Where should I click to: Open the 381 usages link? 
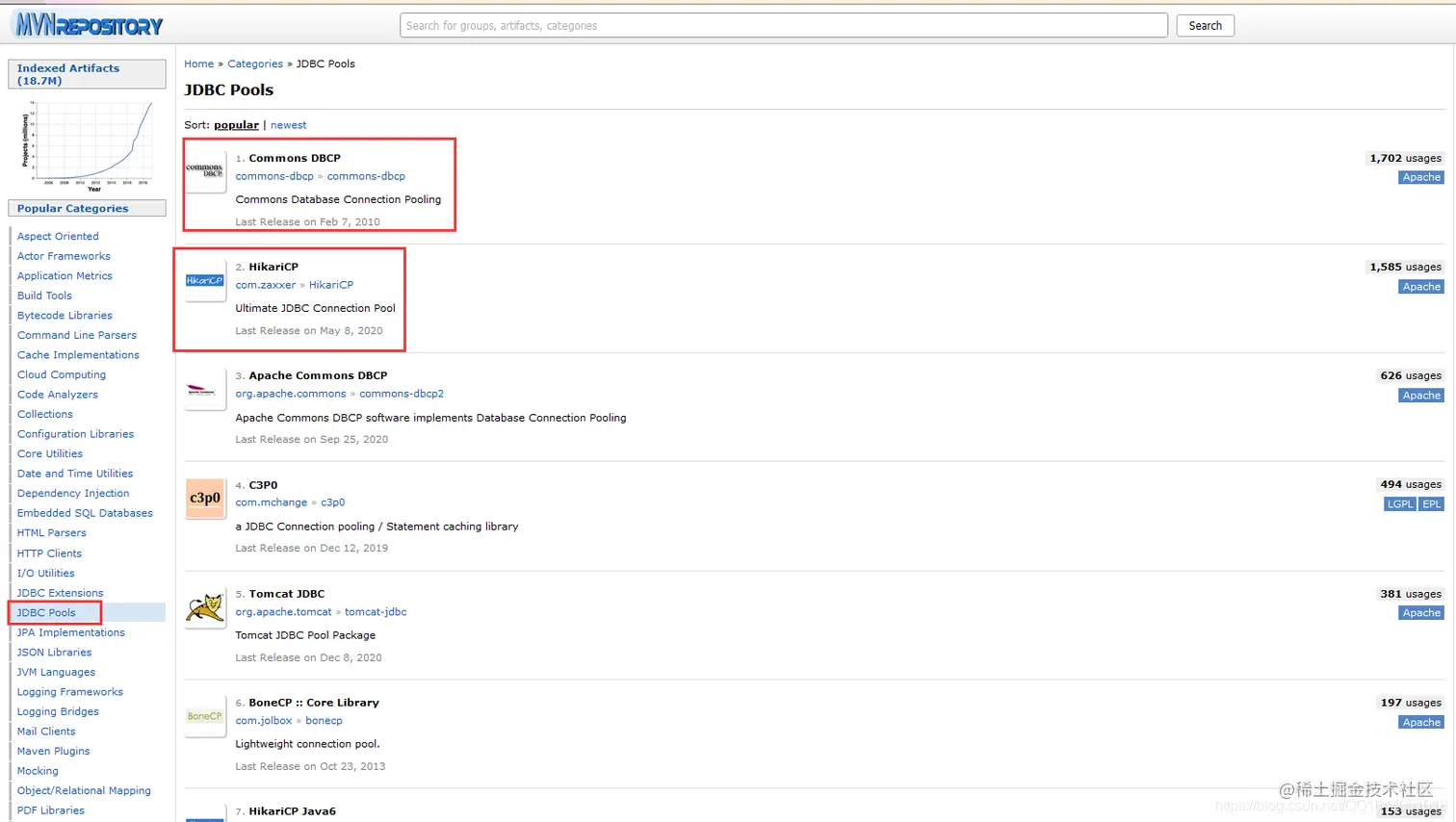(1411, 594)
